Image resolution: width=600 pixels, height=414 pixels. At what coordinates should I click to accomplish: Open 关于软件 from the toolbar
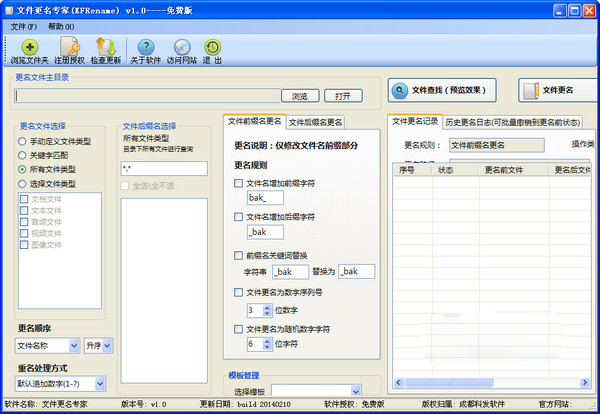coord(145,47)
